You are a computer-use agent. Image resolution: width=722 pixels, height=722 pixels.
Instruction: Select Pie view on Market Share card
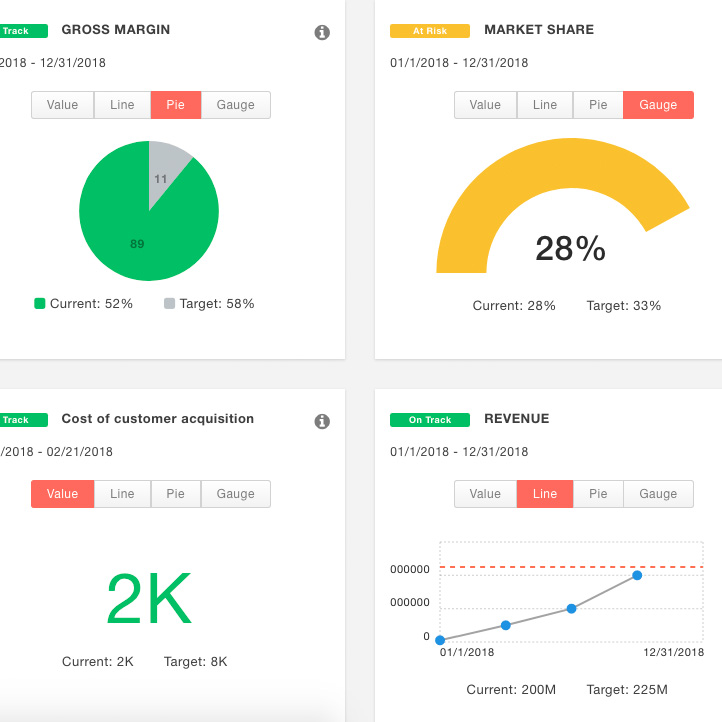(x=598, y=105)
